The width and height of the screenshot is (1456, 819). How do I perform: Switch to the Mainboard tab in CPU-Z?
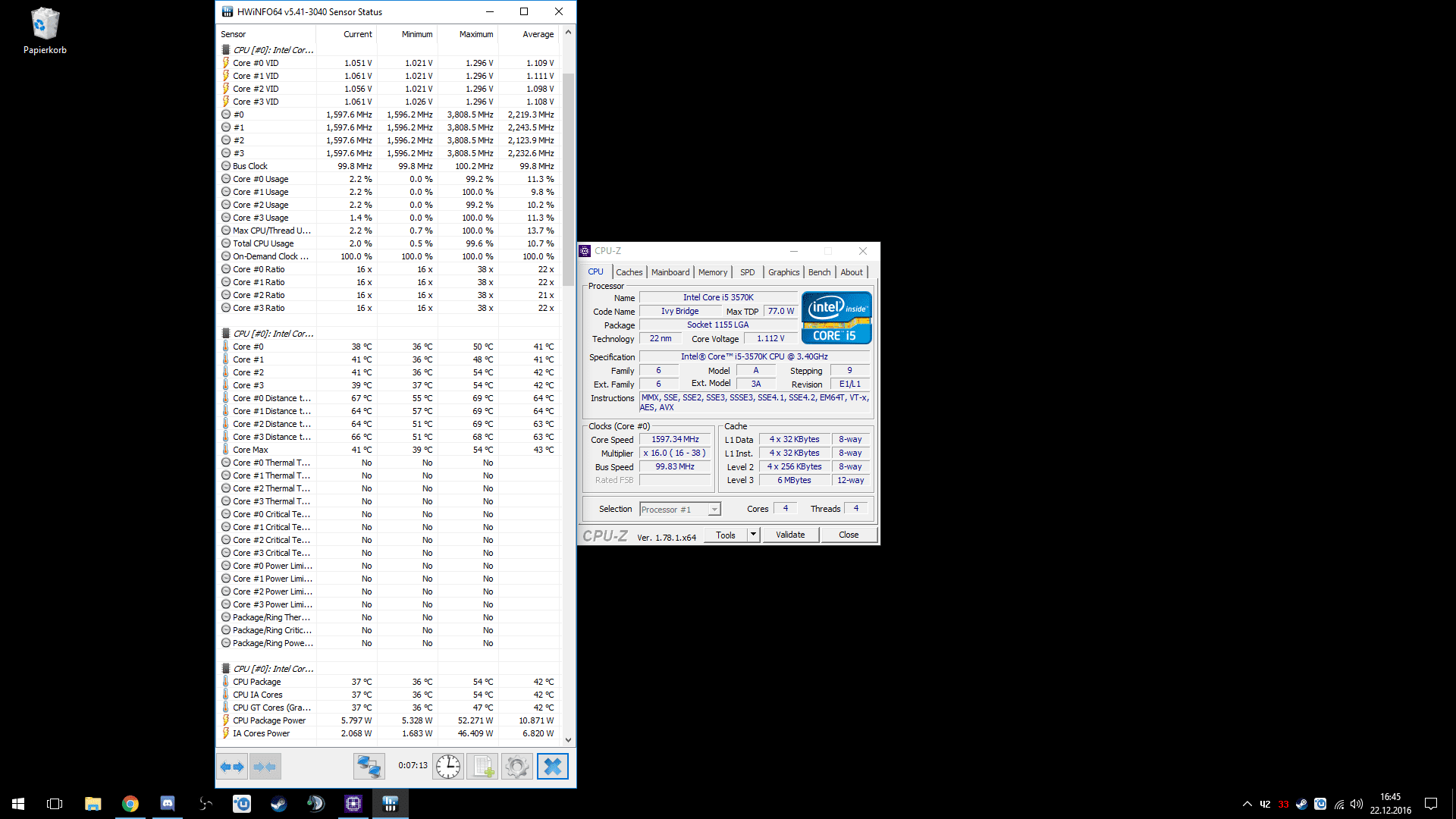pyautogui.click(x=670, y=272)
